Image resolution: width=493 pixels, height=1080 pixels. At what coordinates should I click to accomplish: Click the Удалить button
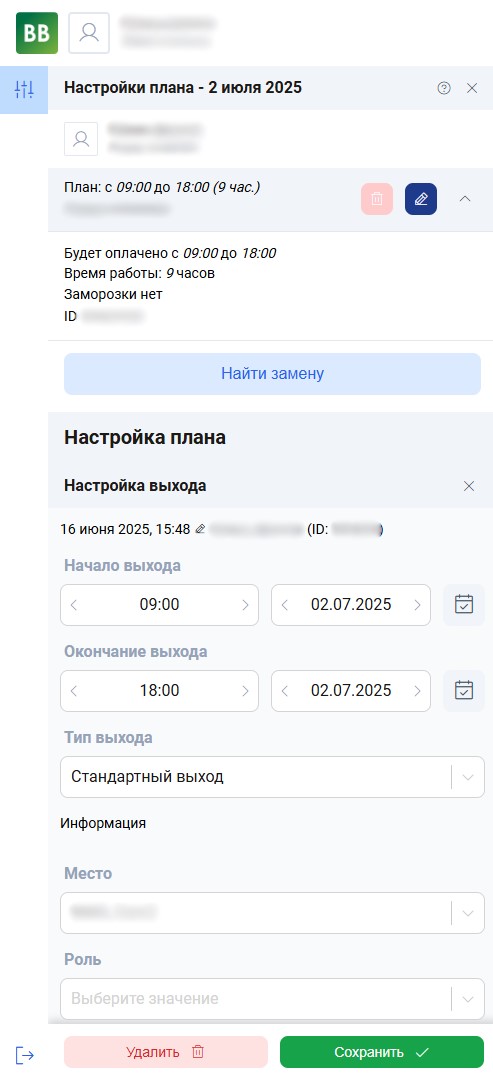pos(166,1052)
